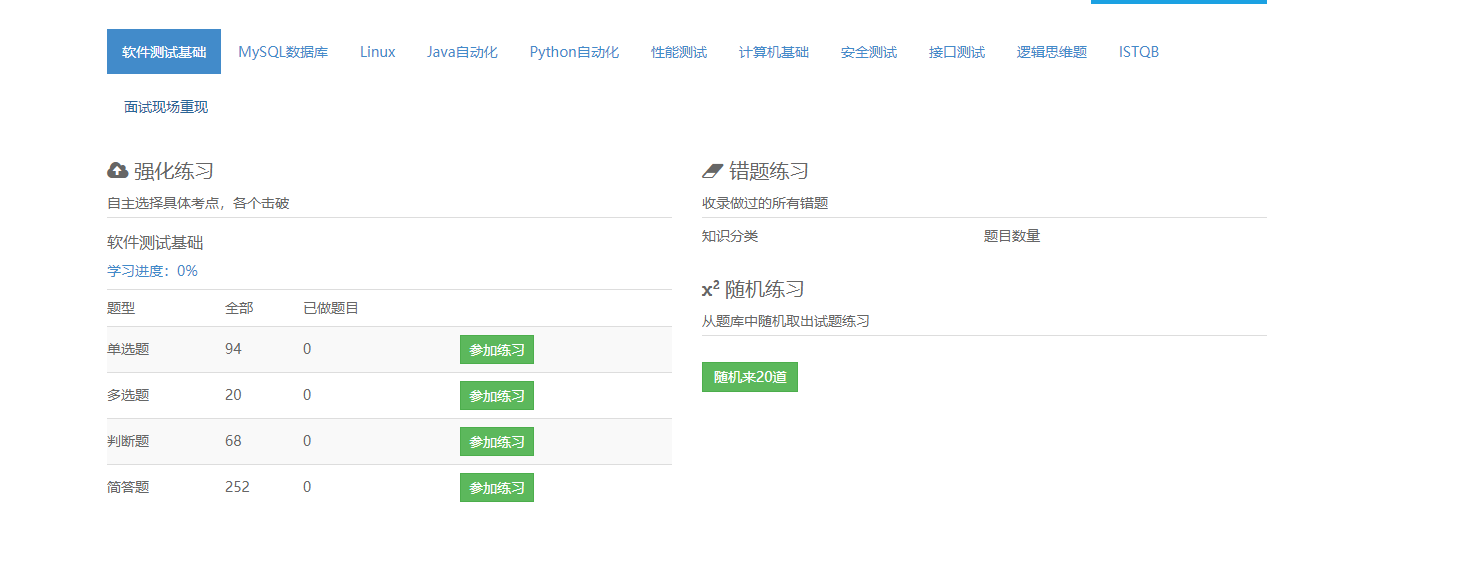Click the eraser icon beside 错题练习
Viewport: 1457px width, 587px height.
[712, 171]
